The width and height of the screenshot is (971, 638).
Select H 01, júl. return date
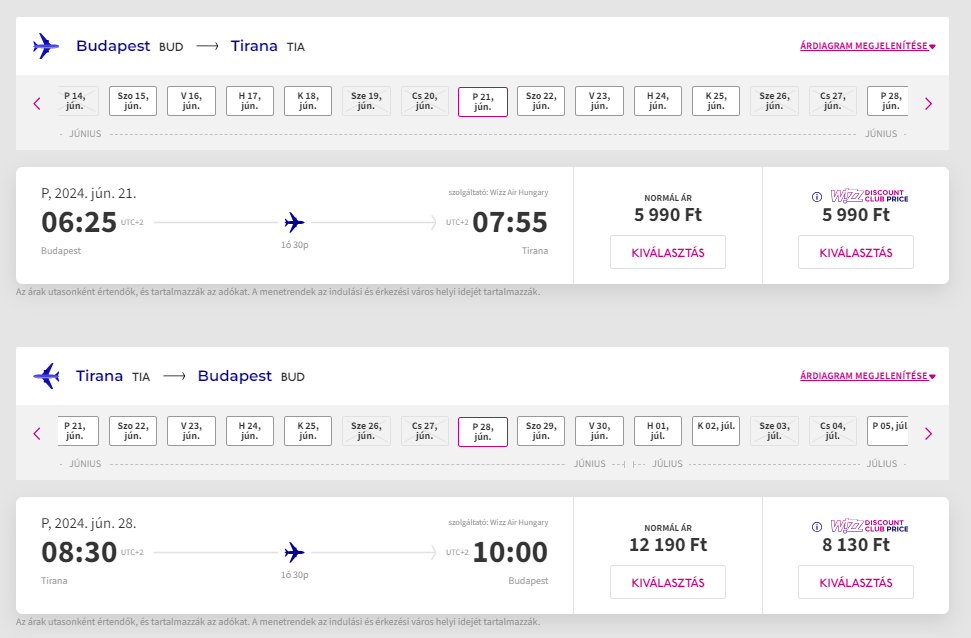658,431
